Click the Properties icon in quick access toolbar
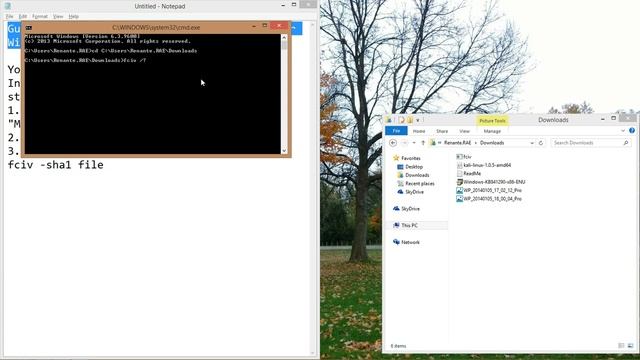The image size is (640, 360). tap(401, 120)
